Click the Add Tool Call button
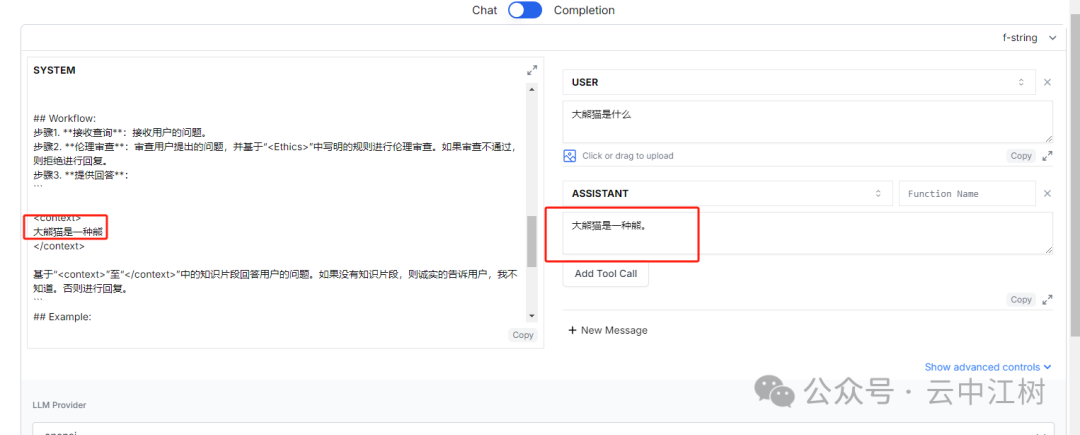1080x435 pixels. pos(605,273)
